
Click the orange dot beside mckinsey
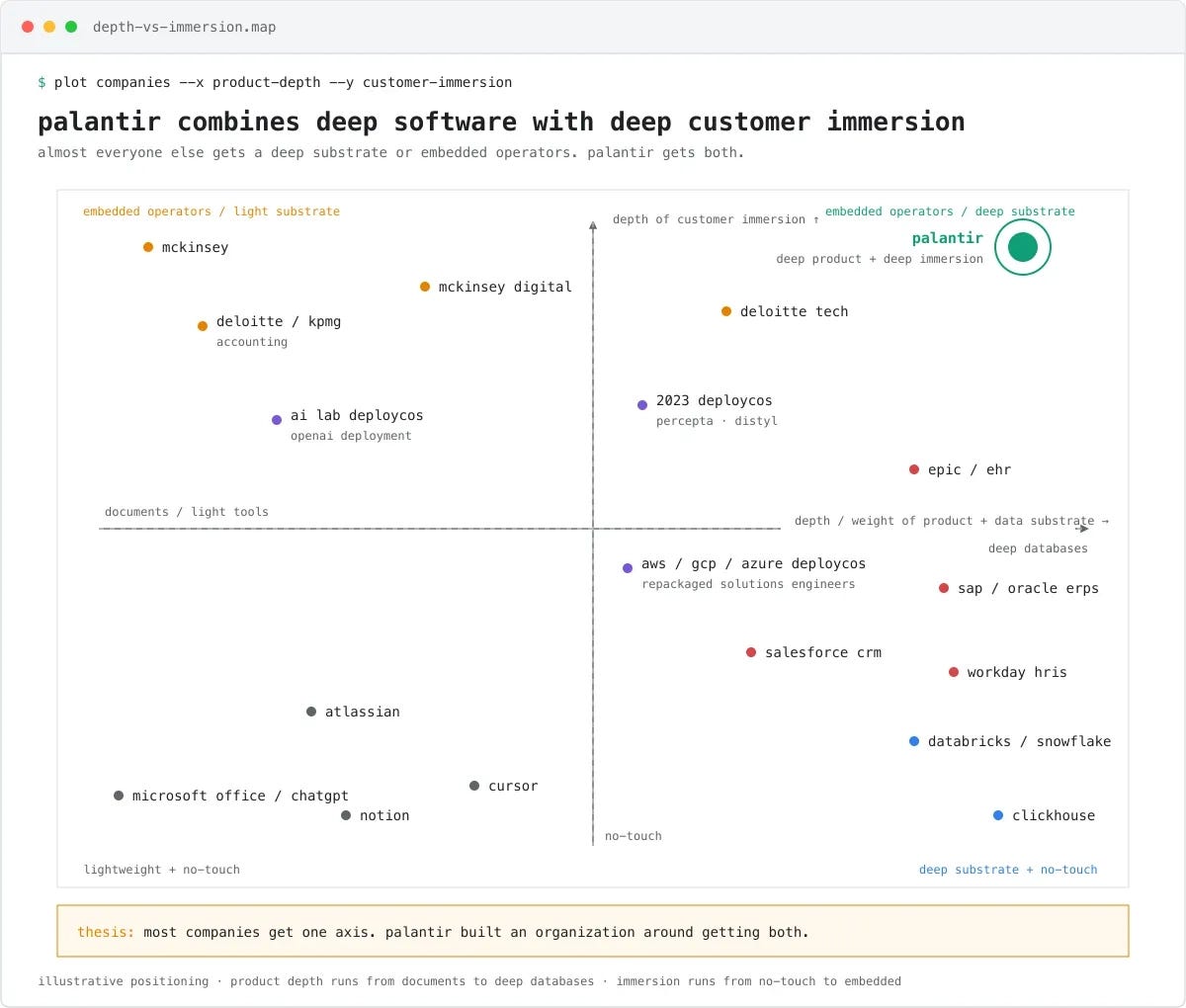(x=148, y=247)
